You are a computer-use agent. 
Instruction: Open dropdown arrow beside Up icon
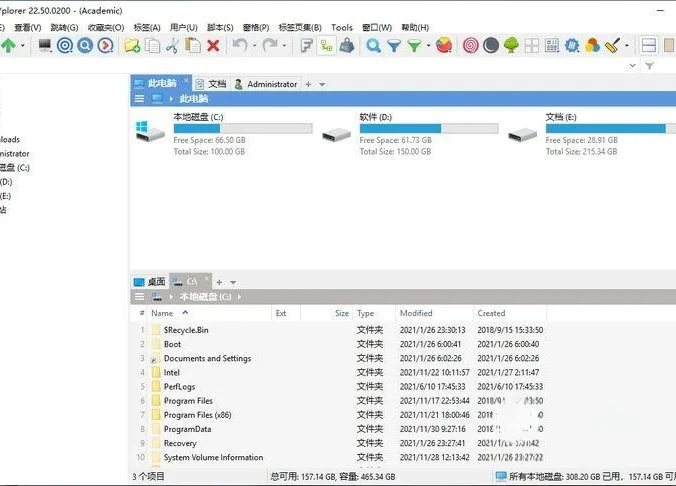22,45
